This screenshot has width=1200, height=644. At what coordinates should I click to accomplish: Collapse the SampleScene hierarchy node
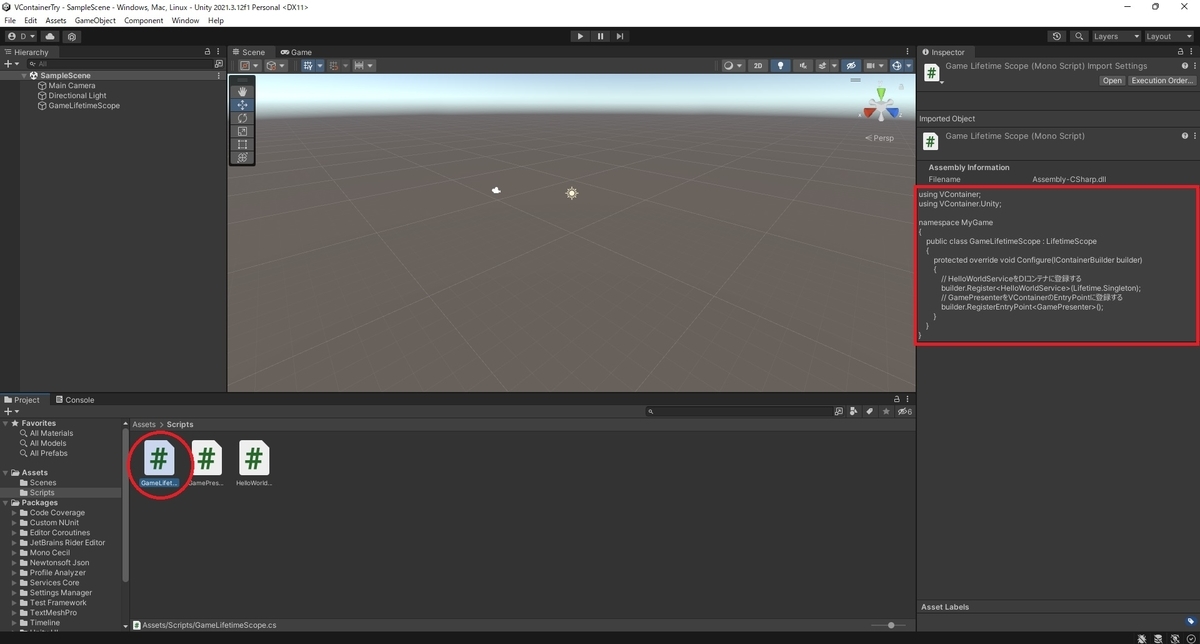pos(24,76)
